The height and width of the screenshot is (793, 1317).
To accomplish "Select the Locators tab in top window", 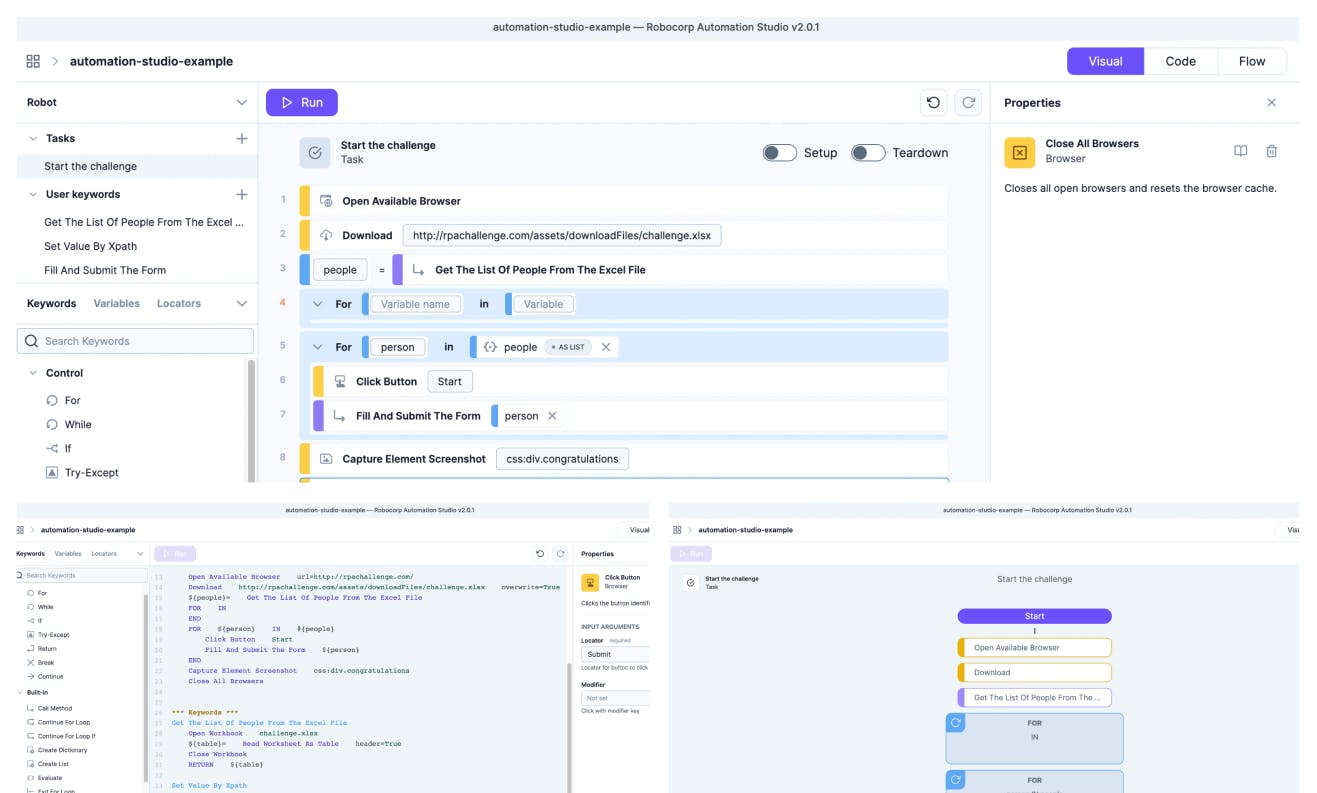I will (x=179, y=303).
